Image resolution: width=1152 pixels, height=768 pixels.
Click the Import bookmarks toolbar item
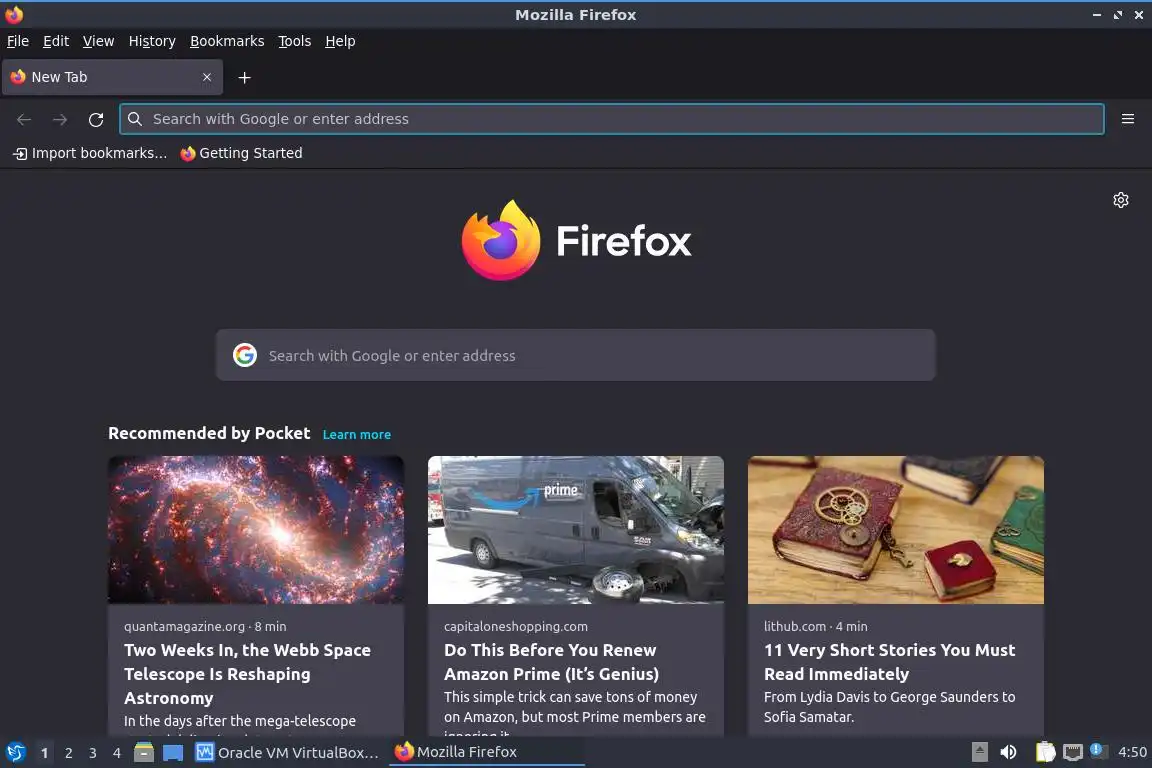point(90,153)
